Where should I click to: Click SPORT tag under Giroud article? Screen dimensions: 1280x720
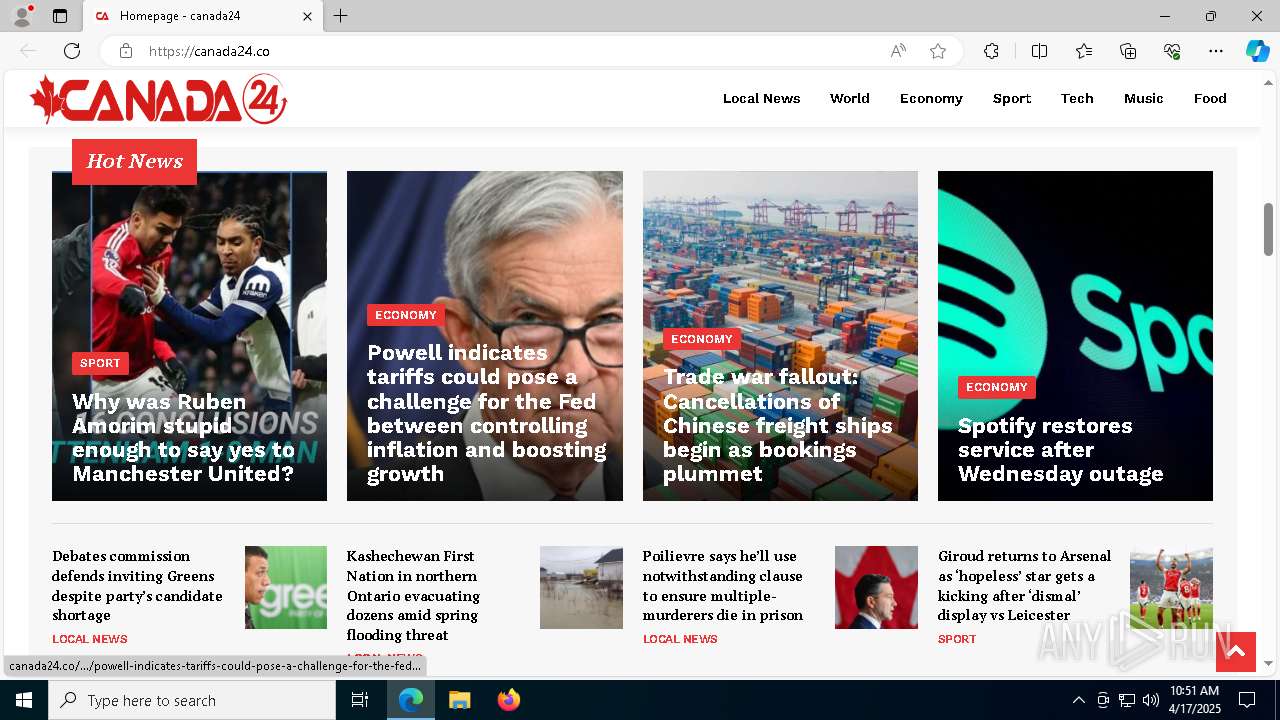point(957,639)
